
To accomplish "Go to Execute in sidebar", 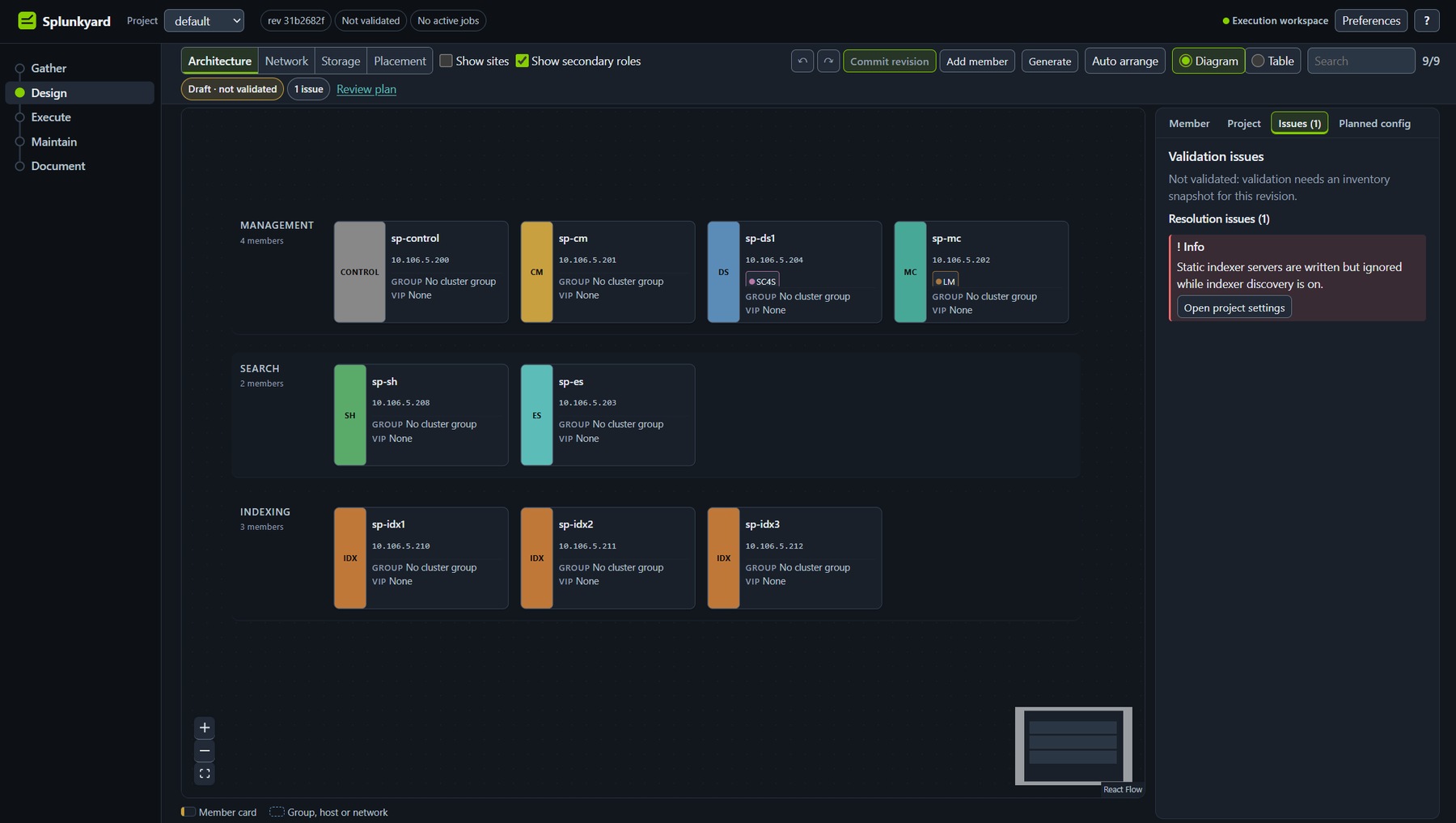I will [x=79, y=117].
